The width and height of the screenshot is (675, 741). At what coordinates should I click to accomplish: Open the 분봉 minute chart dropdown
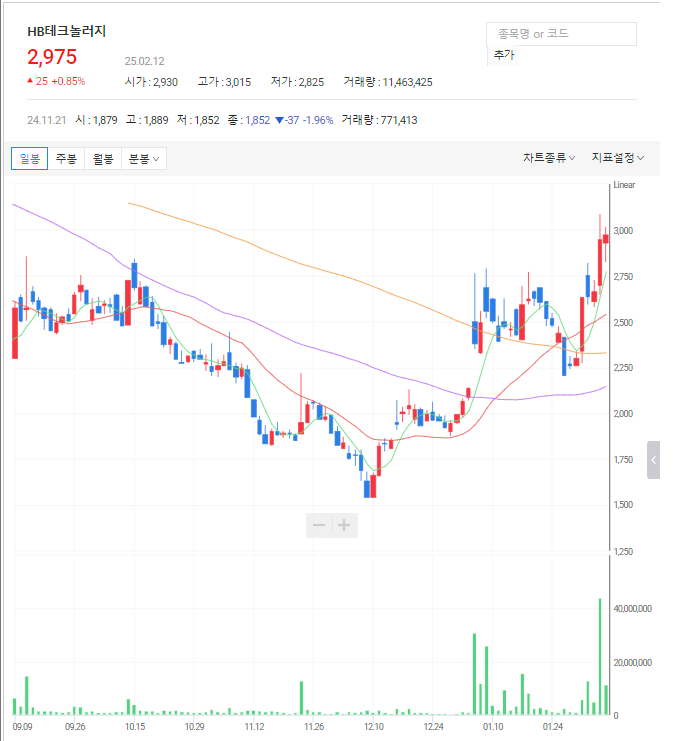[144, 158]
